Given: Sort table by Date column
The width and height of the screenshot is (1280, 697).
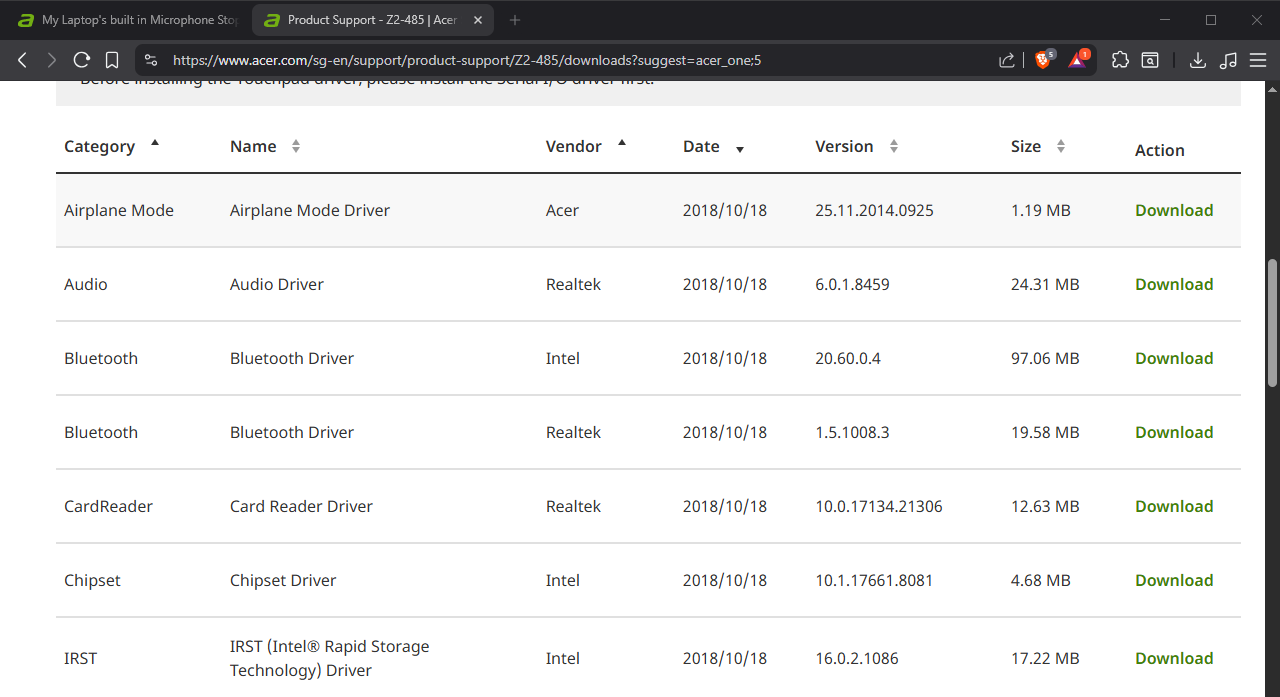Looking at the screenshot, I should pos(714,147).
